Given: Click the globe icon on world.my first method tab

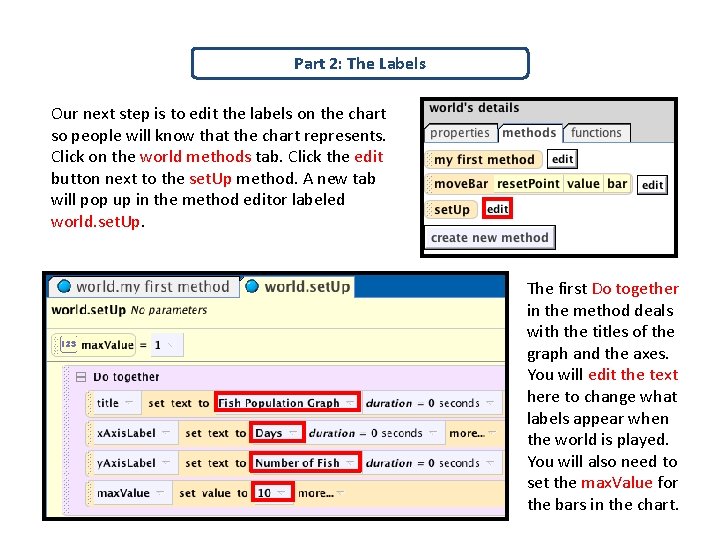Looking at the screenshot, I should point(64,287).
